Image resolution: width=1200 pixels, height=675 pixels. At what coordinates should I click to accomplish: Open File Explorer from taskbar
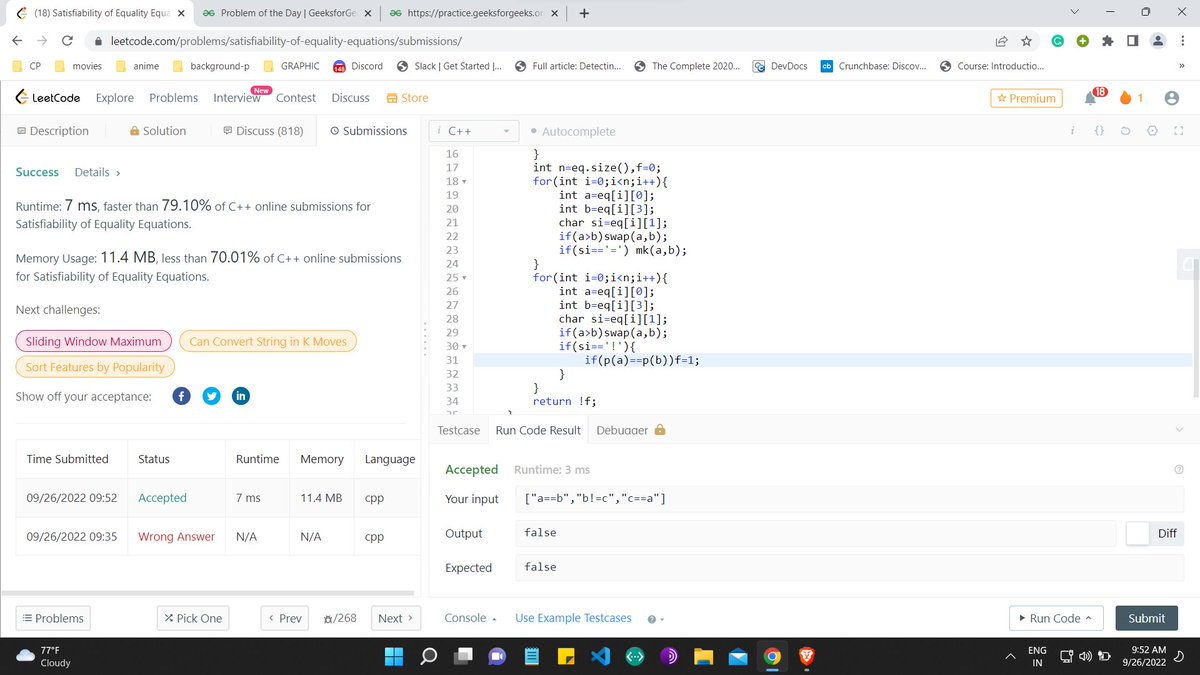(703, 657)
